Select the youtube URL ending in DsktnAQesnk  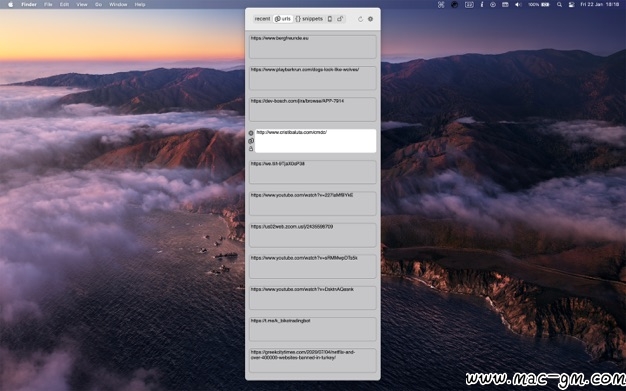click(313, 298)
